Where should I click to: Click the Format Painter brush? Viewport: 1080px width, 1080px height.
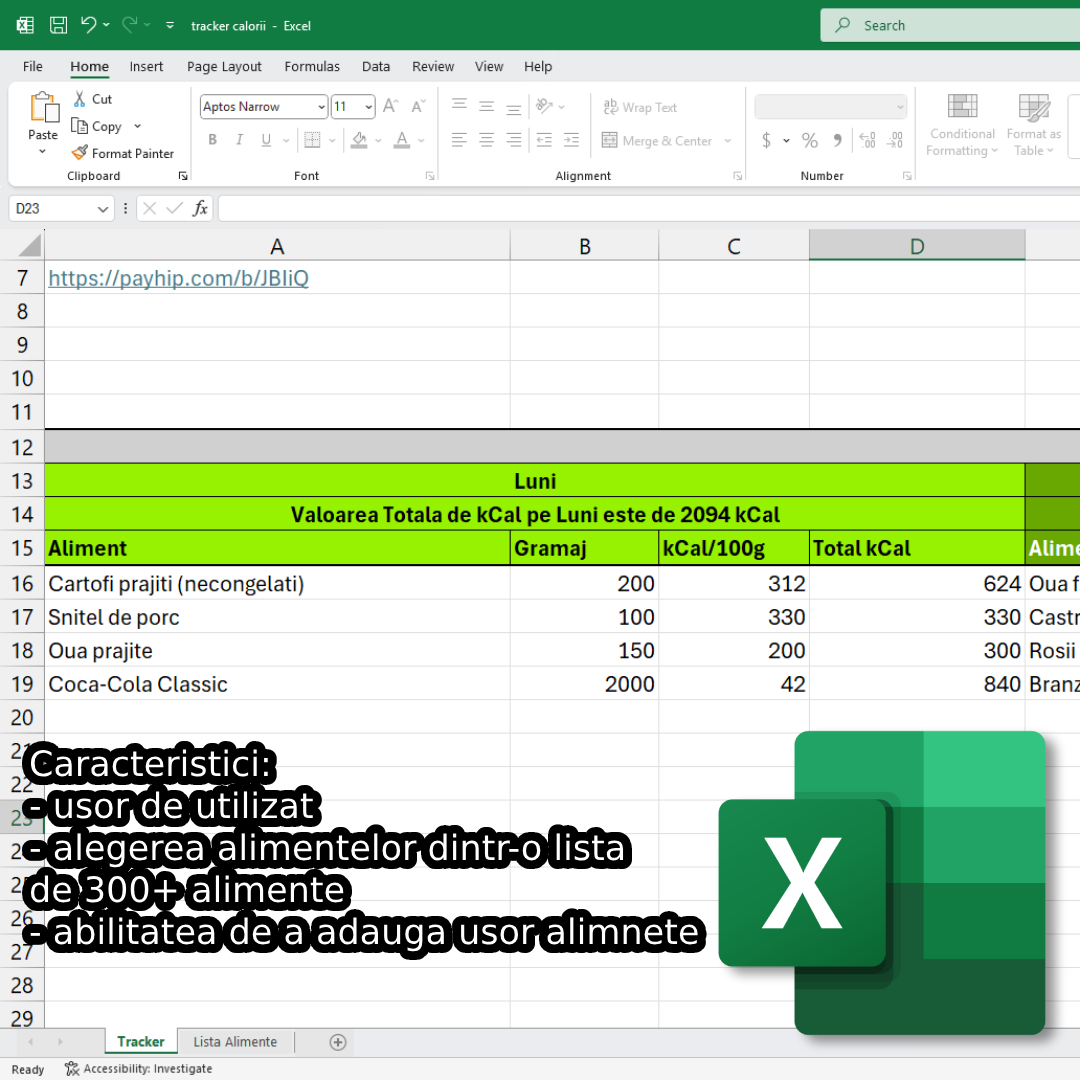(80, 153)
